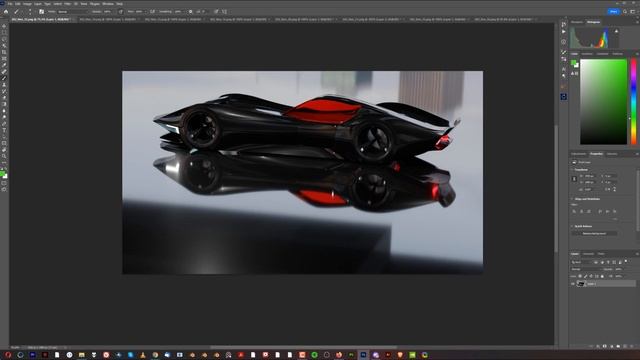The width and height of the screenshot is (640, 360).
Task: Align top edges in Align and Distribute
Action: click(600, 211)
